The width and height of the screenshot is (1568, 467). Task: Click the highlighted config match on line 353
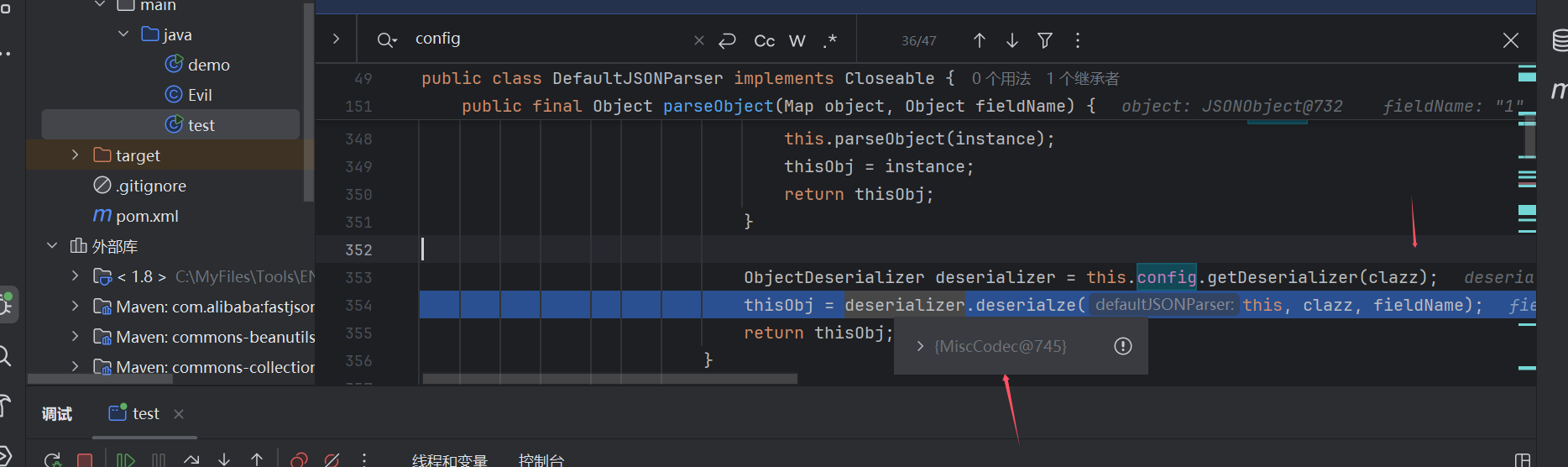point(1167,277)
